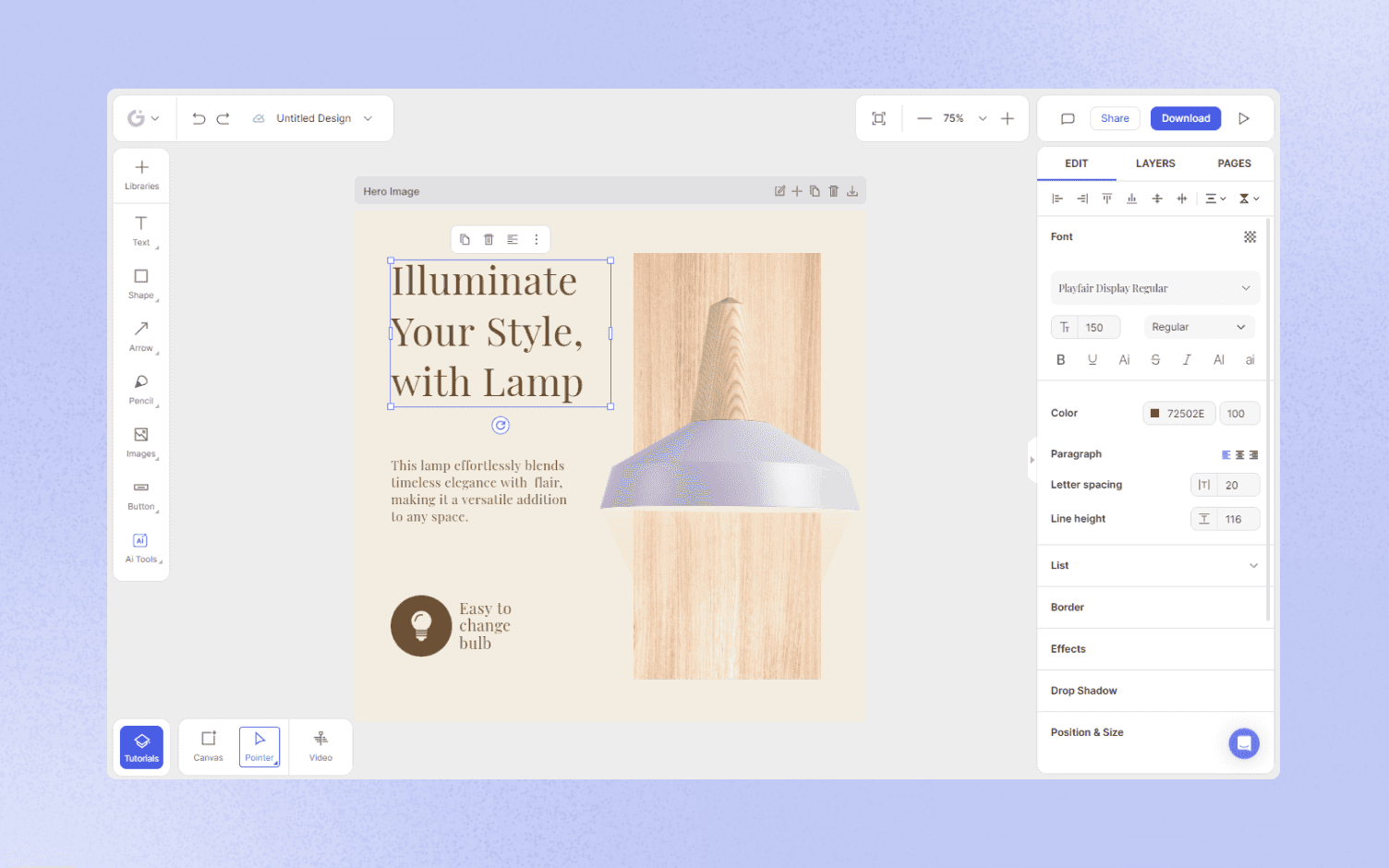The image size is (1389, 868).
Task: Select the Pencil tool
Action: click(x=141, y=389)
